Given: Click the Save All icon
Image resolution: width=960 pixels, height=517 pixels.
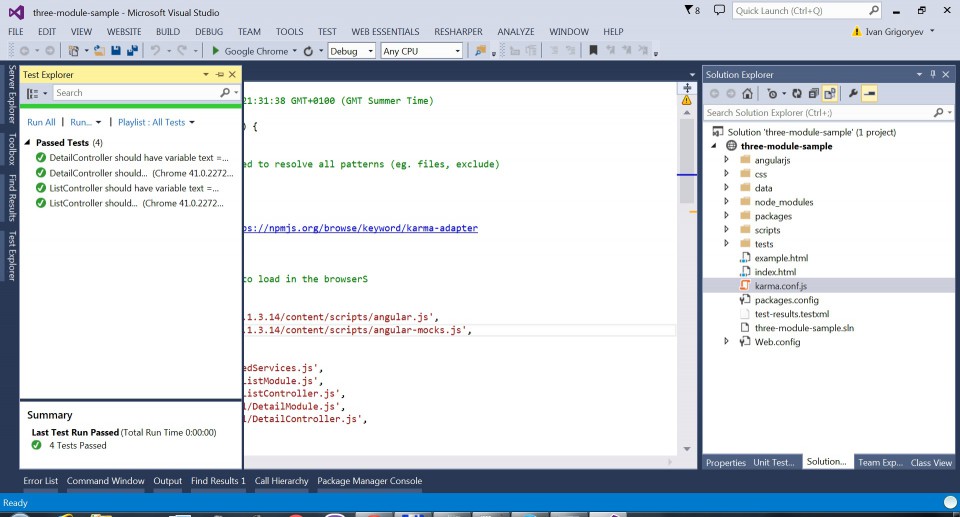Looking at the screenshot, I should click(132, 51).
